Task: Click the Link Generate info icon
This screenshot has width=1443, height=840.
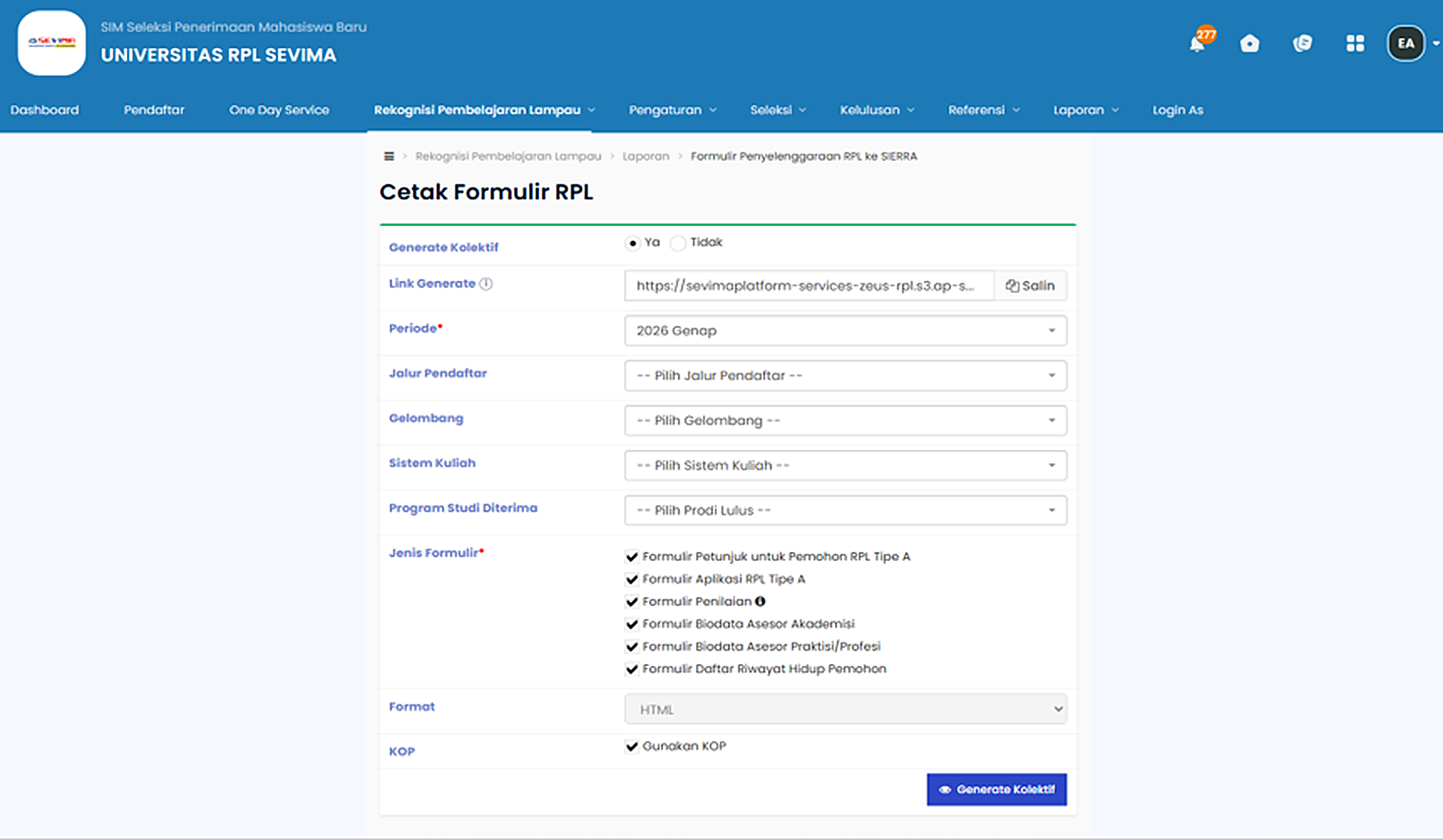Action: coord(485,284)
